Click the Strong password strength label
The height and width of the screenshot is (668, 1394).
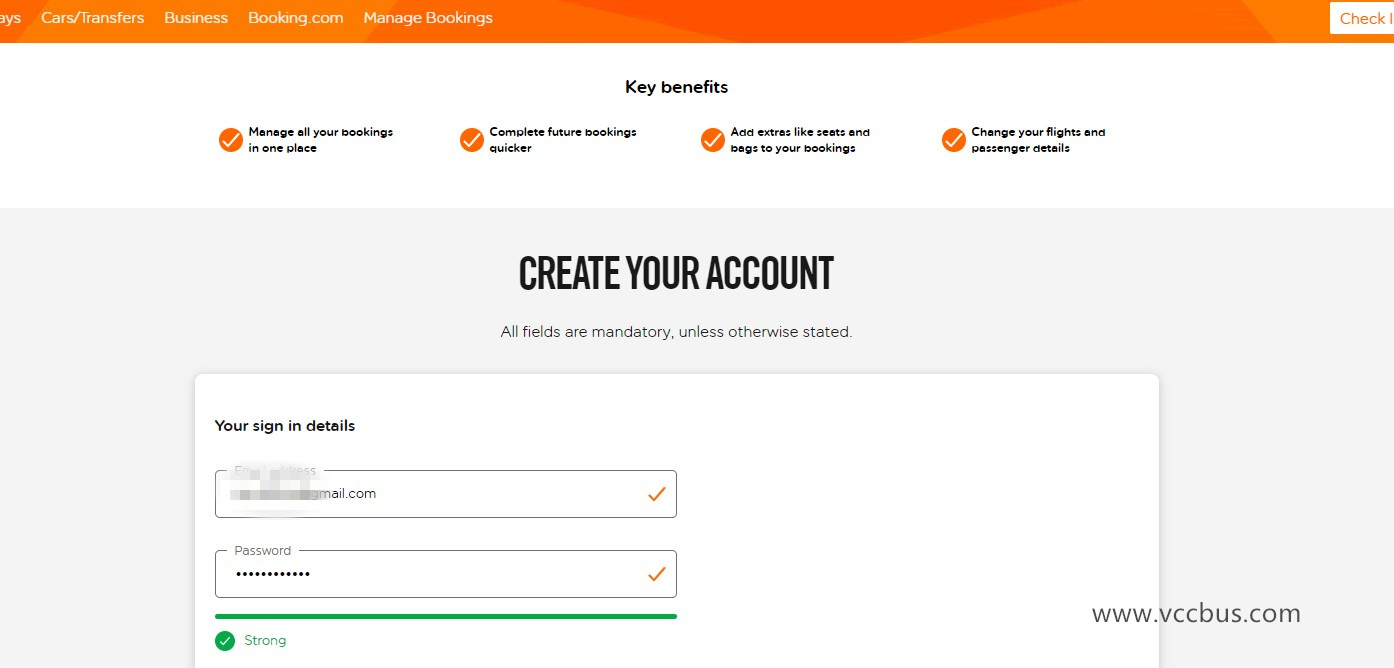(x=265, y=641)
